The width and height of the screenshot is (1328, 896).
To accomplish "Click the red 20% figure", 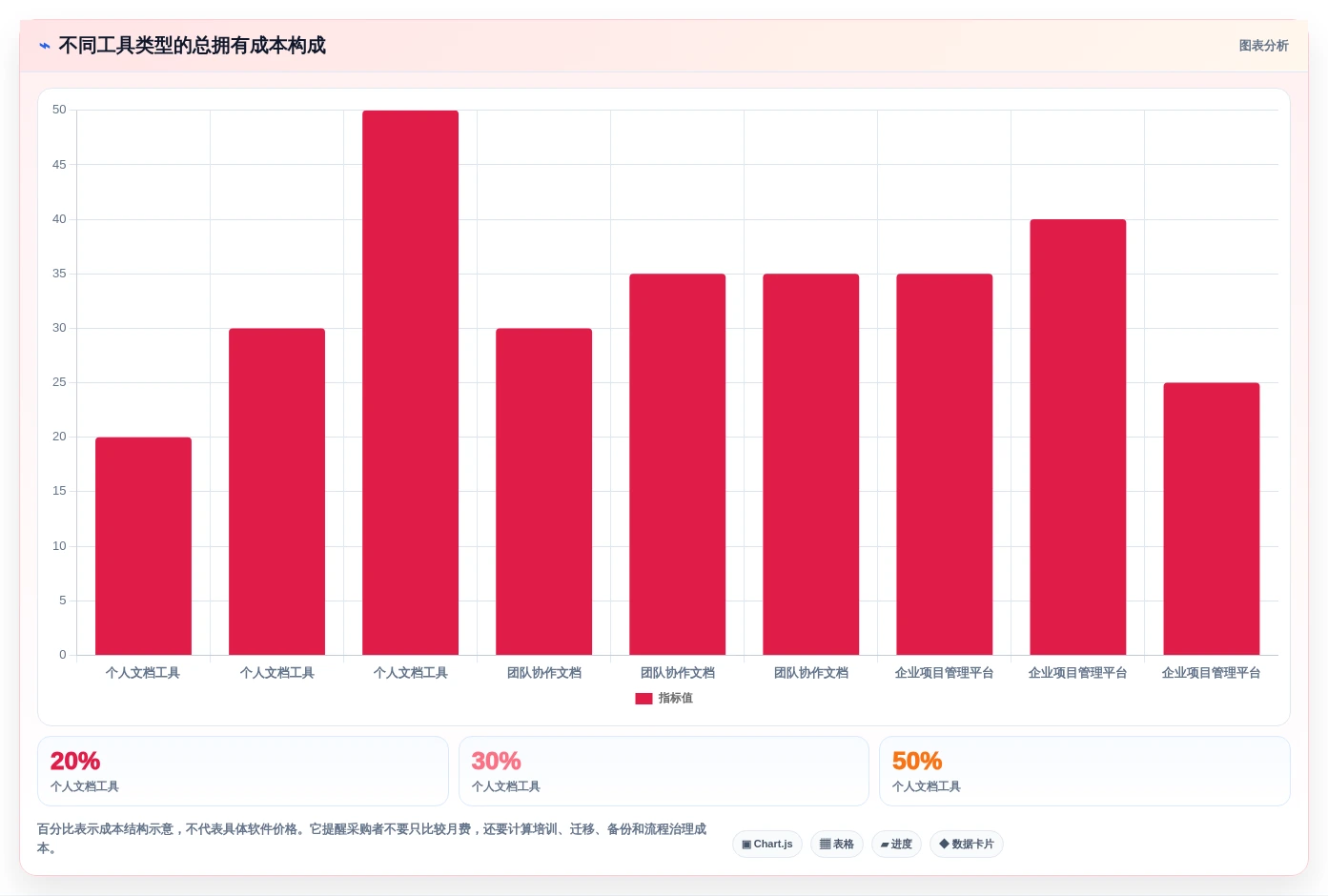I will click(75, 762).
